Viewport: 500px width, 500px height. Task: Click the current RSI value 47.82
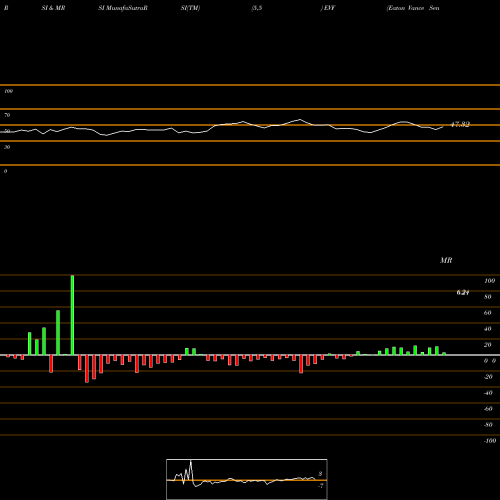[x=460, y=124]
